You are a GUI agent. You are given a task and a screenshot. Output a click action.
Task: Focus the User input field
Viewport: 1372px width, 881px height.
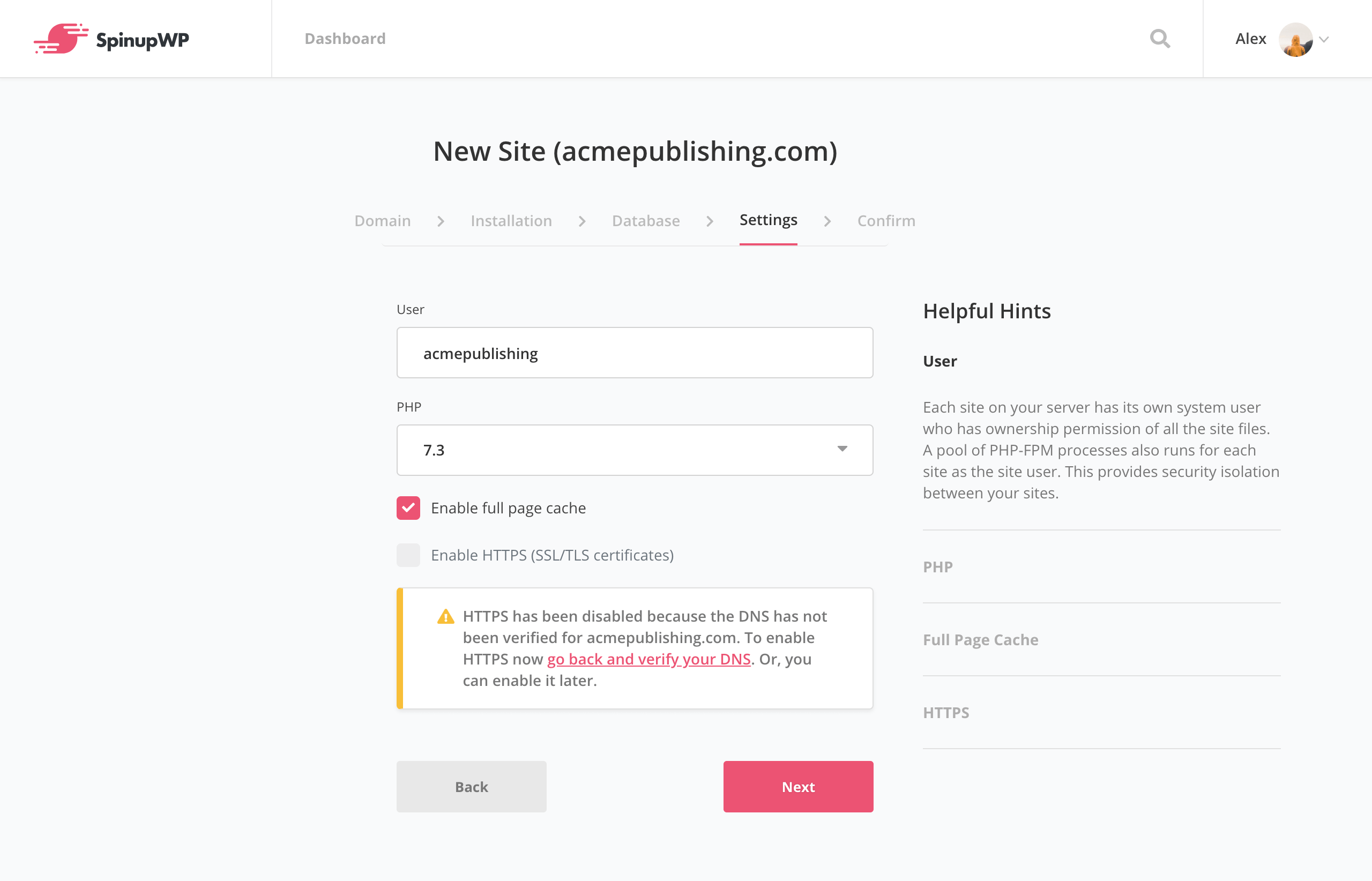[x=635, y=353]
